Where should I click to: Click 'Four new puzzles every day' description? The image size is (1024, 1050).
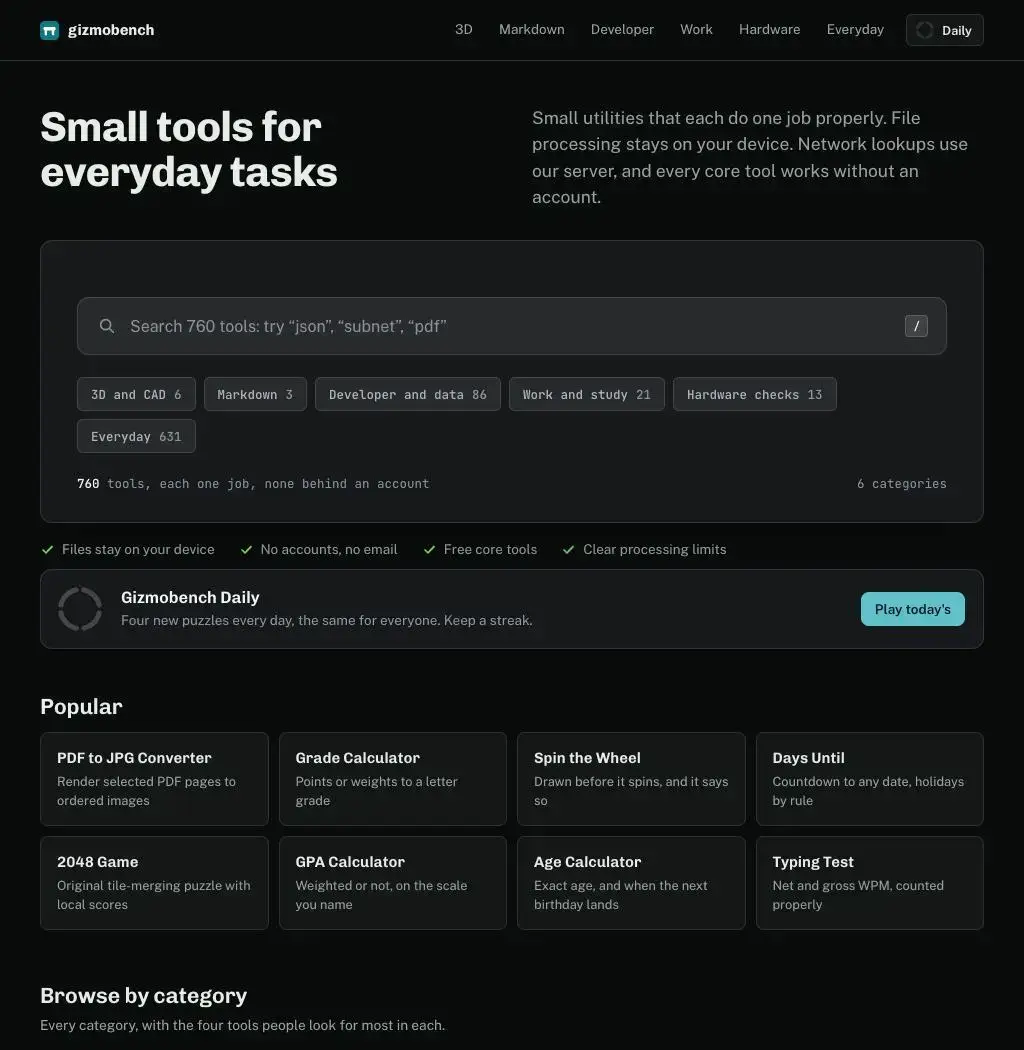(327, 621)
